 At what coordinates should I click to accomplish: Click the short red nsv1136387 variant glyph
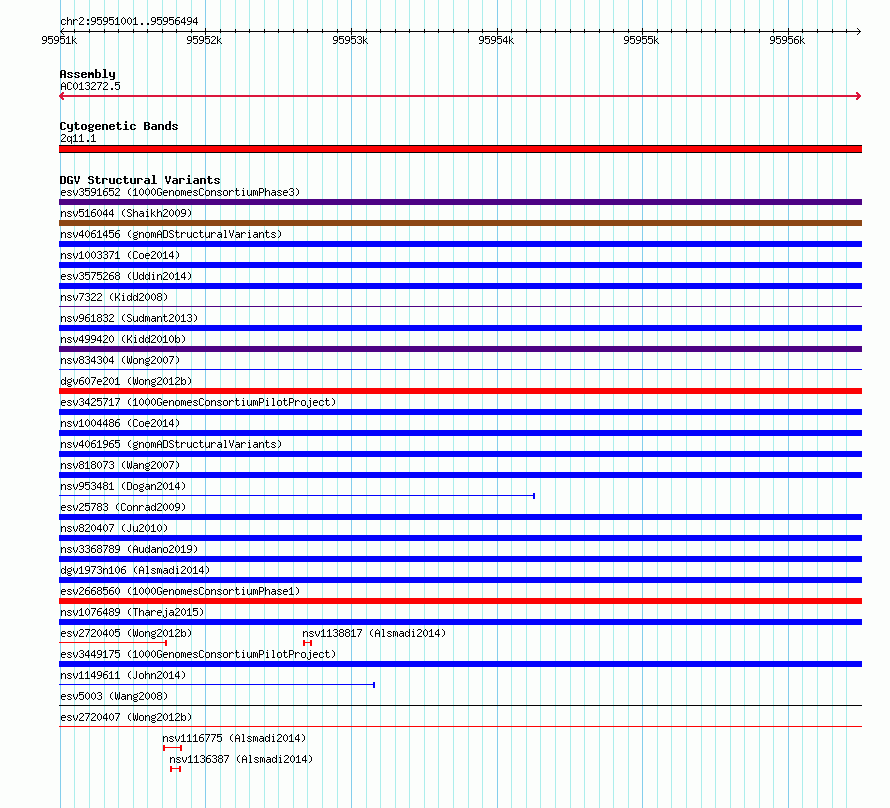175,769
